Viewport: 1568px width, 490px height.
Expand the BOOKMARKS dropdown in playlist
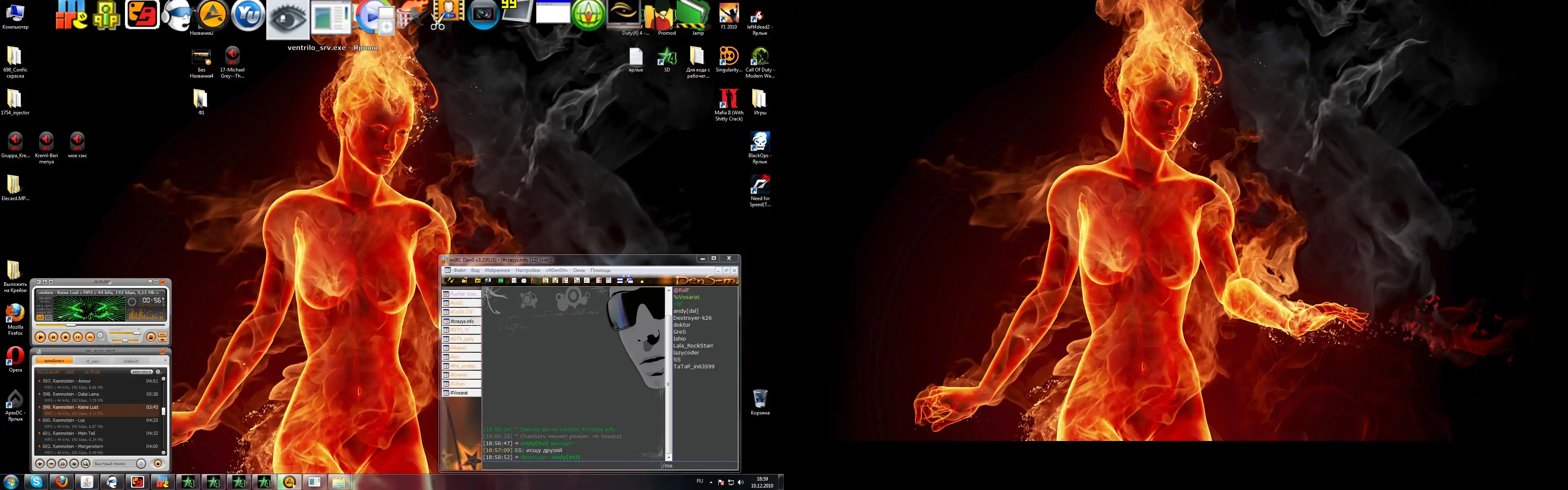[x=142, y=372]
